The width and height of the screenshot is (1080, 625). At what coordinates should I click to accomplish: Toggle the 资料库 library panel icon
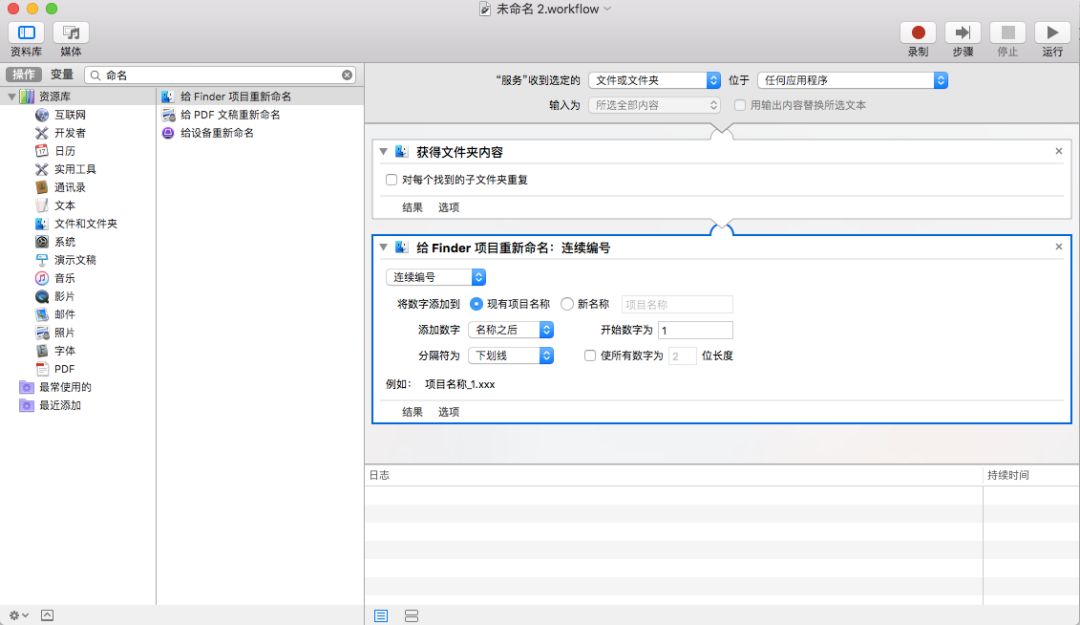(26, 33)
